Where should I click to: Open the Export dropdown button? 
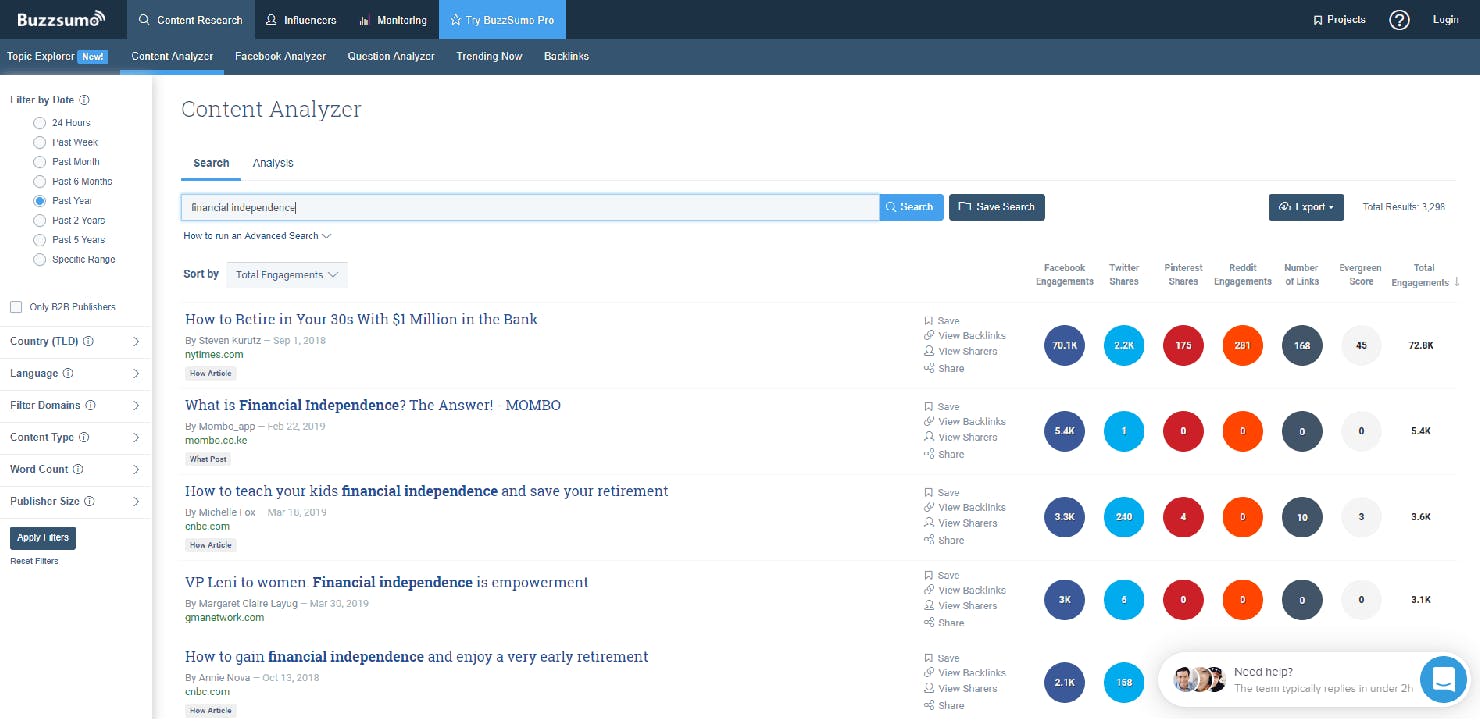pos(1306,207)
